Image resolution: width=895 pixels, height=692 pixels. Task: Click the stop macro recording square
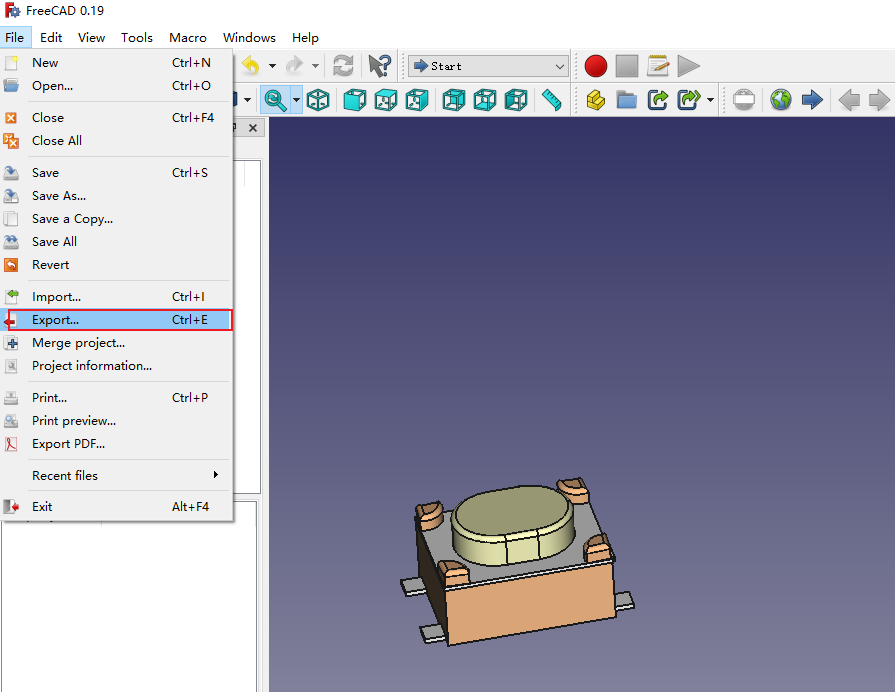point(627,66)
